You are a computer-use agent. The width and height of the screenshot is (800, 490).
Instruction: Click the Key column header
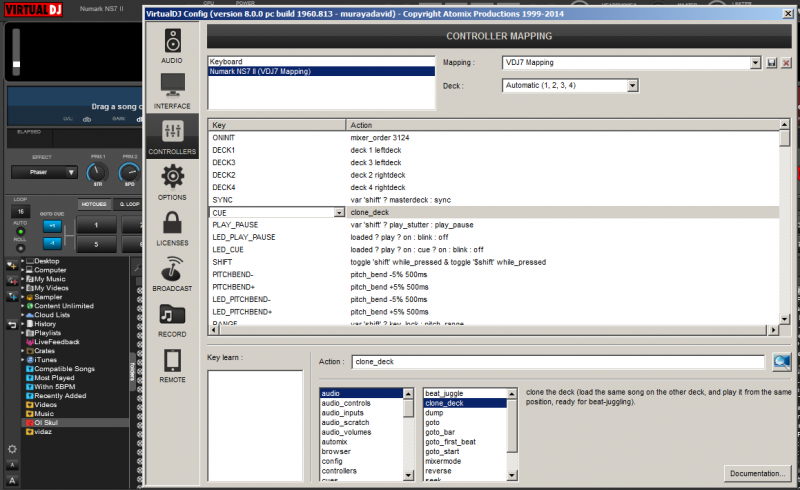tap(277, 125)
